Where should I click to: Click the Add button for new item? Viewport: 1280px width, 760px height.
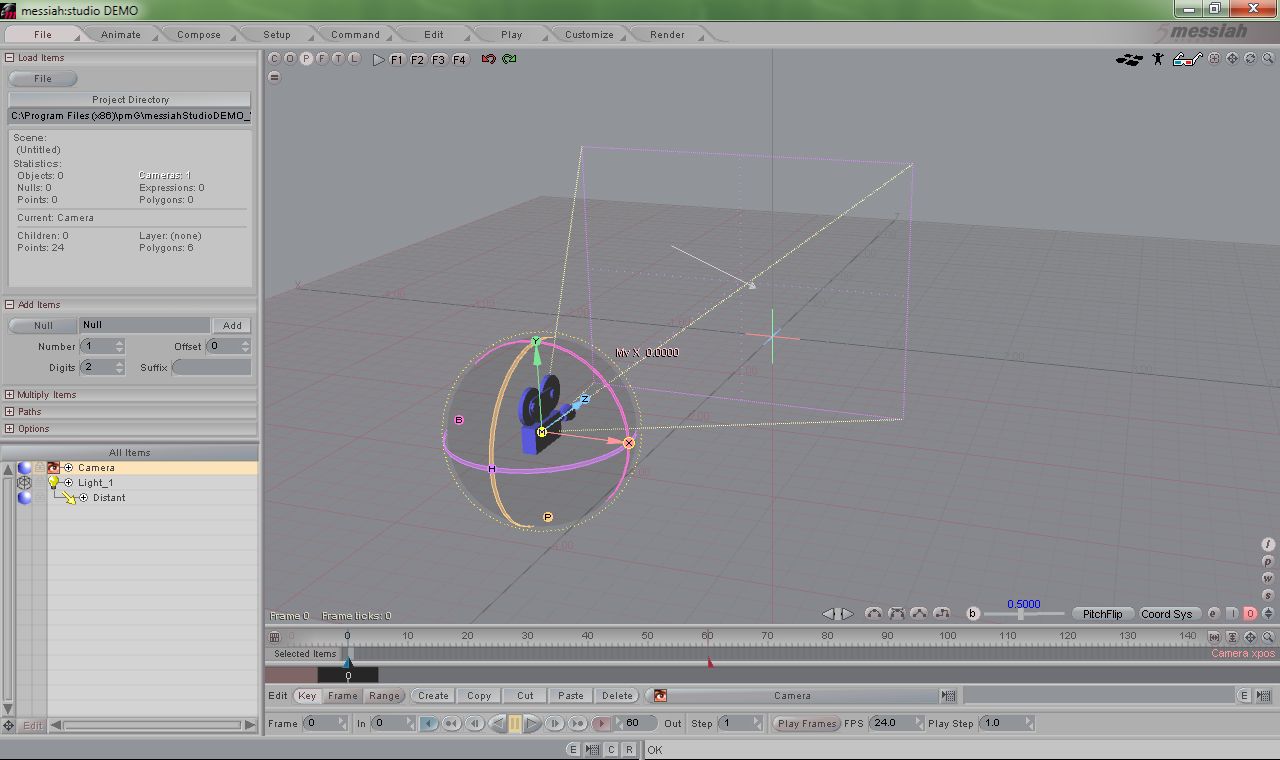click(x=232, y=325)
